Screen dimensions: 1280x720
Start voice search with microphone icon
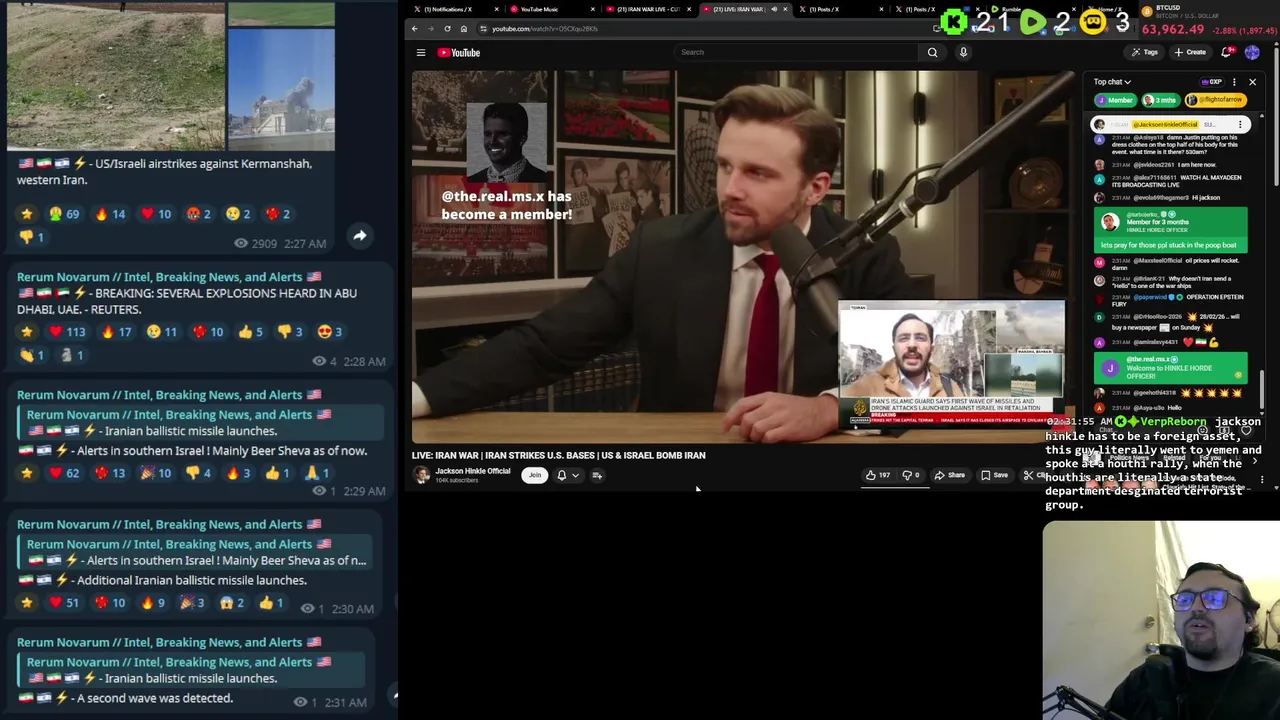963,52
